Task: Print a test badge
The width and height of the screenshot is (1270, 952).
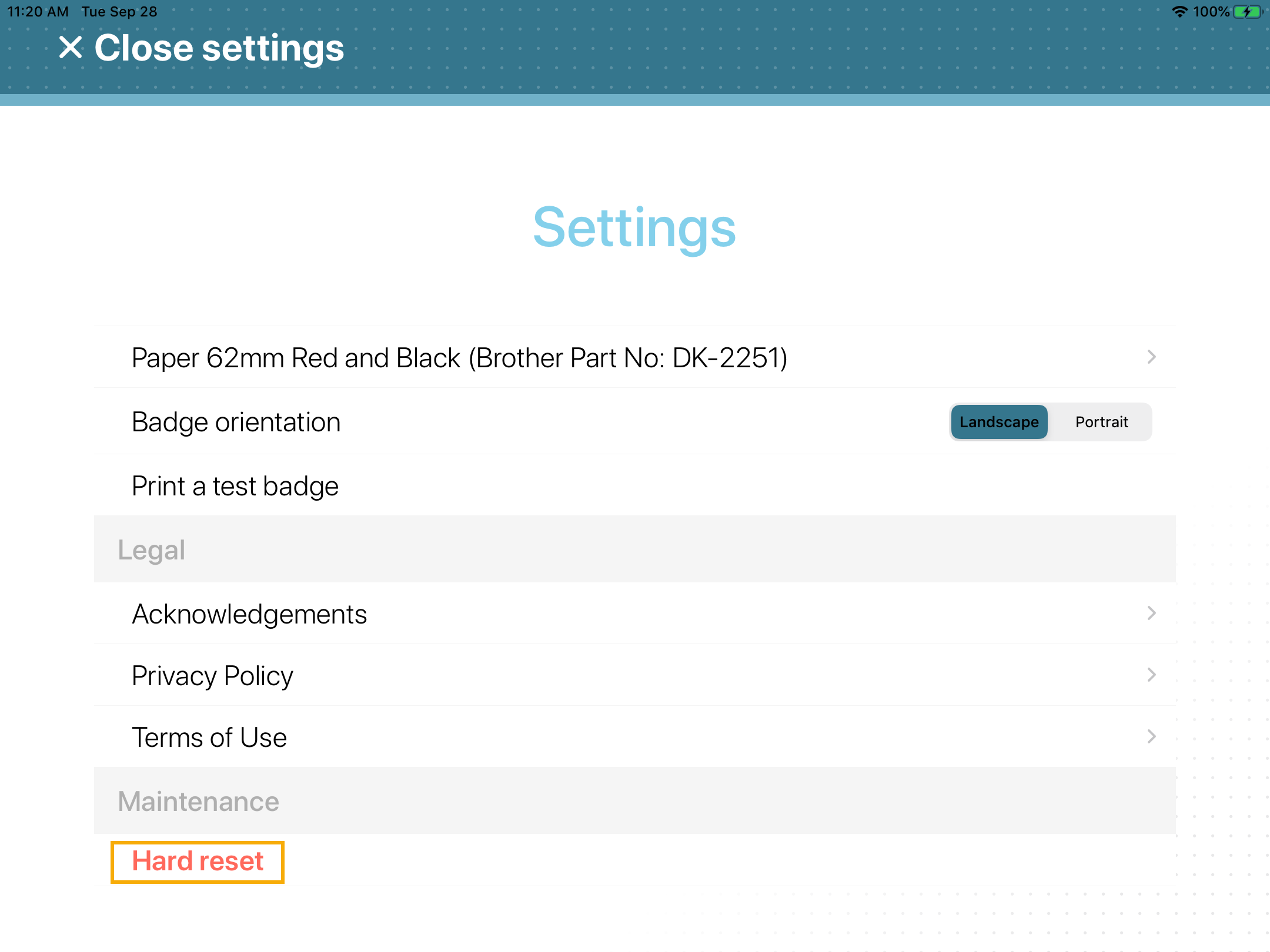Action: pyautogui.click(x=235, y=486)
